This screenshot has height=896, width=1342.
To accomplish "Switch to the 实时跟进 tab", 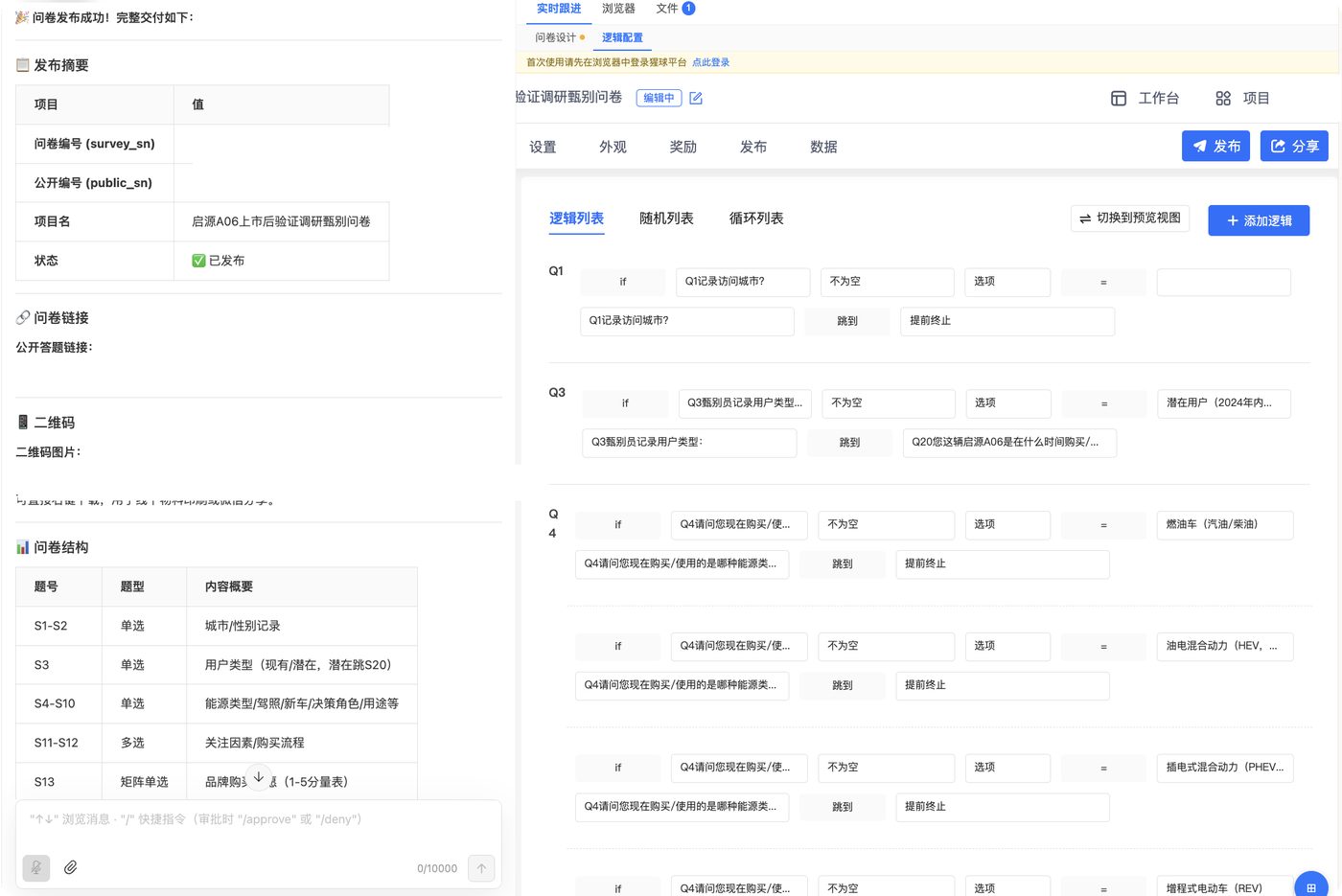I will coord(559,9).
